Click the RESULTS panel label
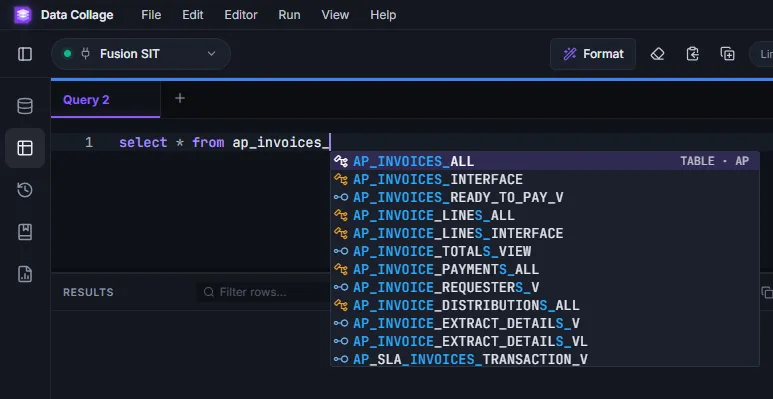 88,292
